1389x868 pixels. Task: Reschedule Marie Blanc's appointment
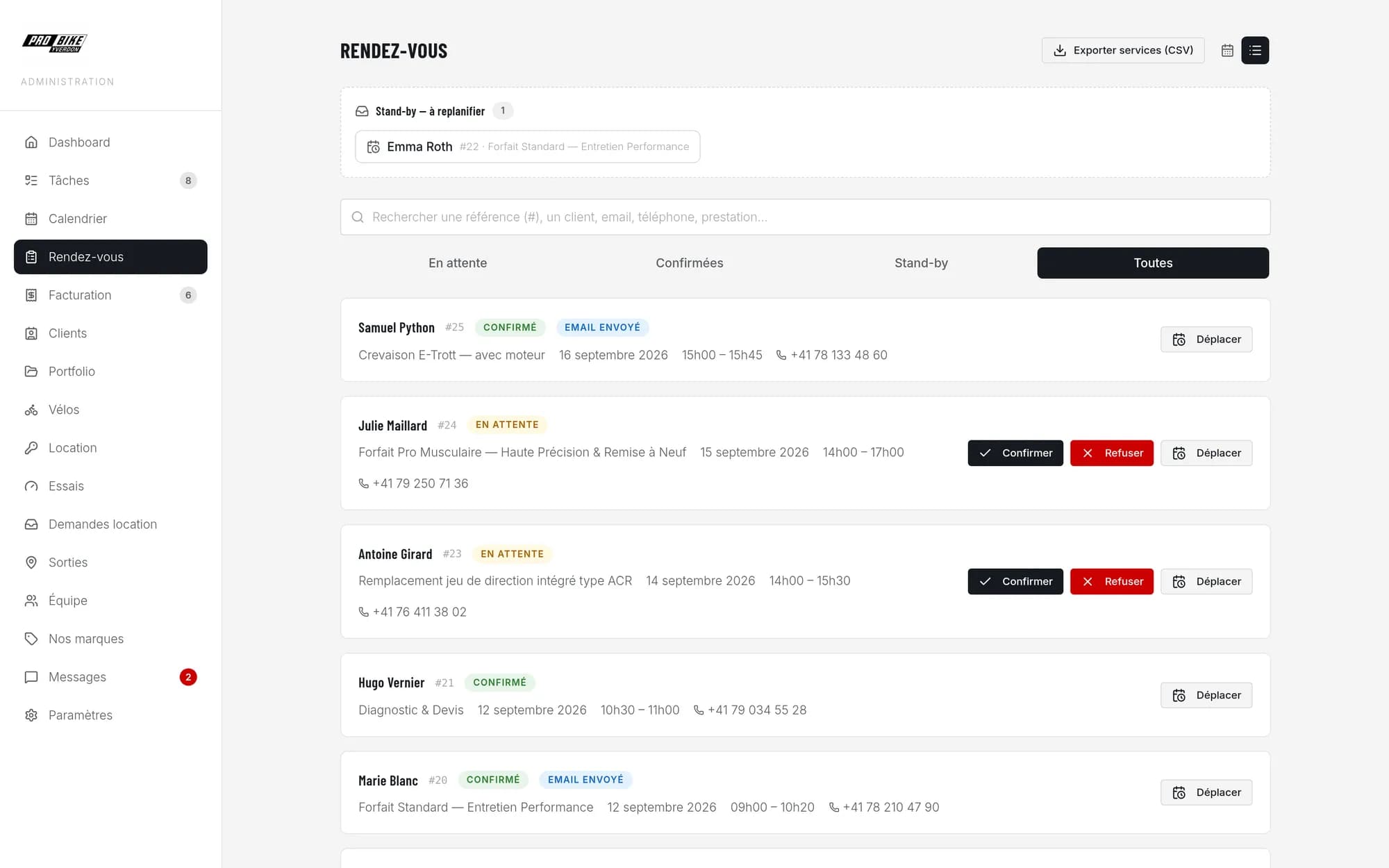pyautogui.click(x=1206, y=792)
